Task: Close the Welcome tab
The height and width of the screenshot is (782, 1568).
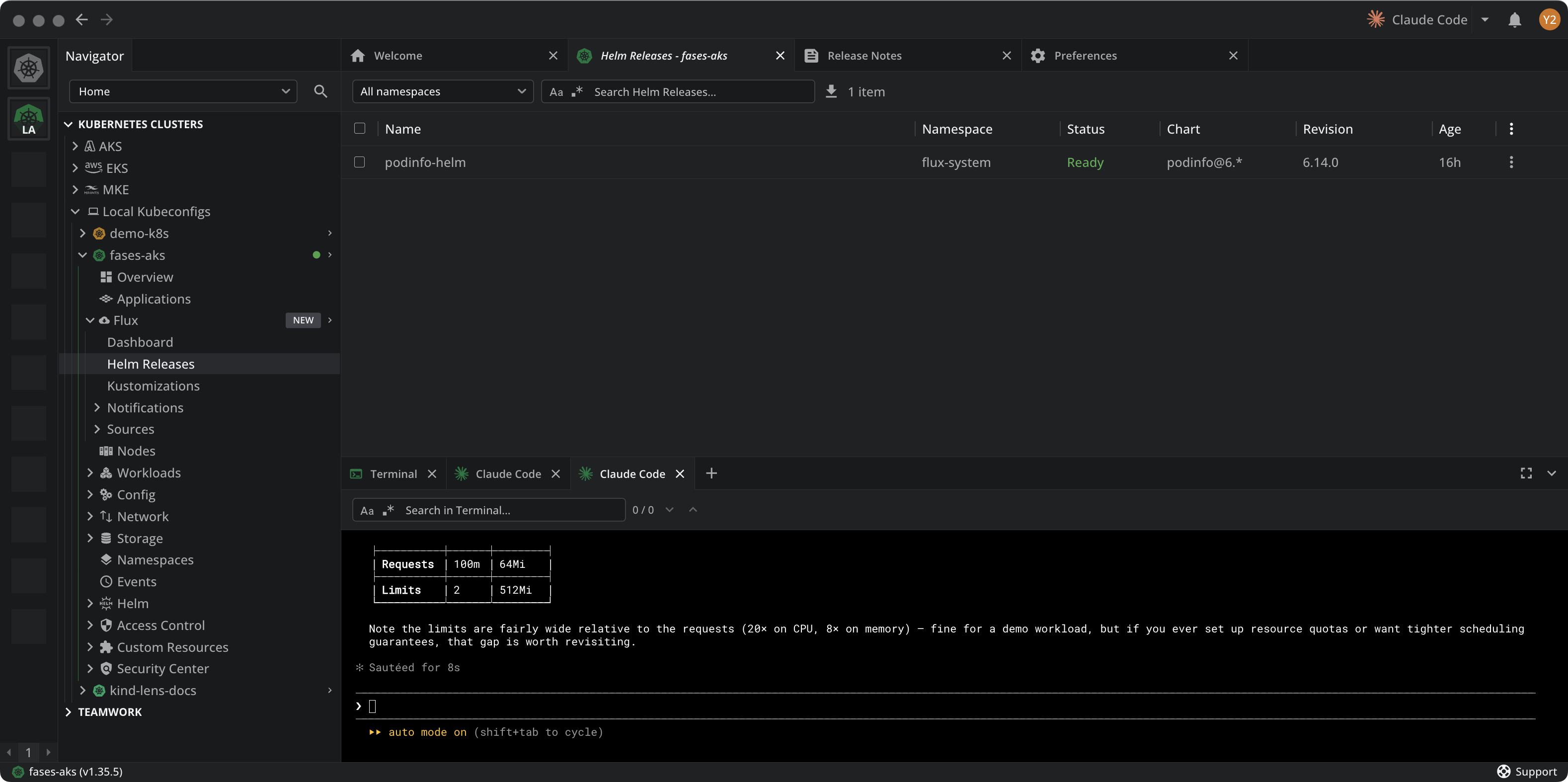Action: point(553,55)
